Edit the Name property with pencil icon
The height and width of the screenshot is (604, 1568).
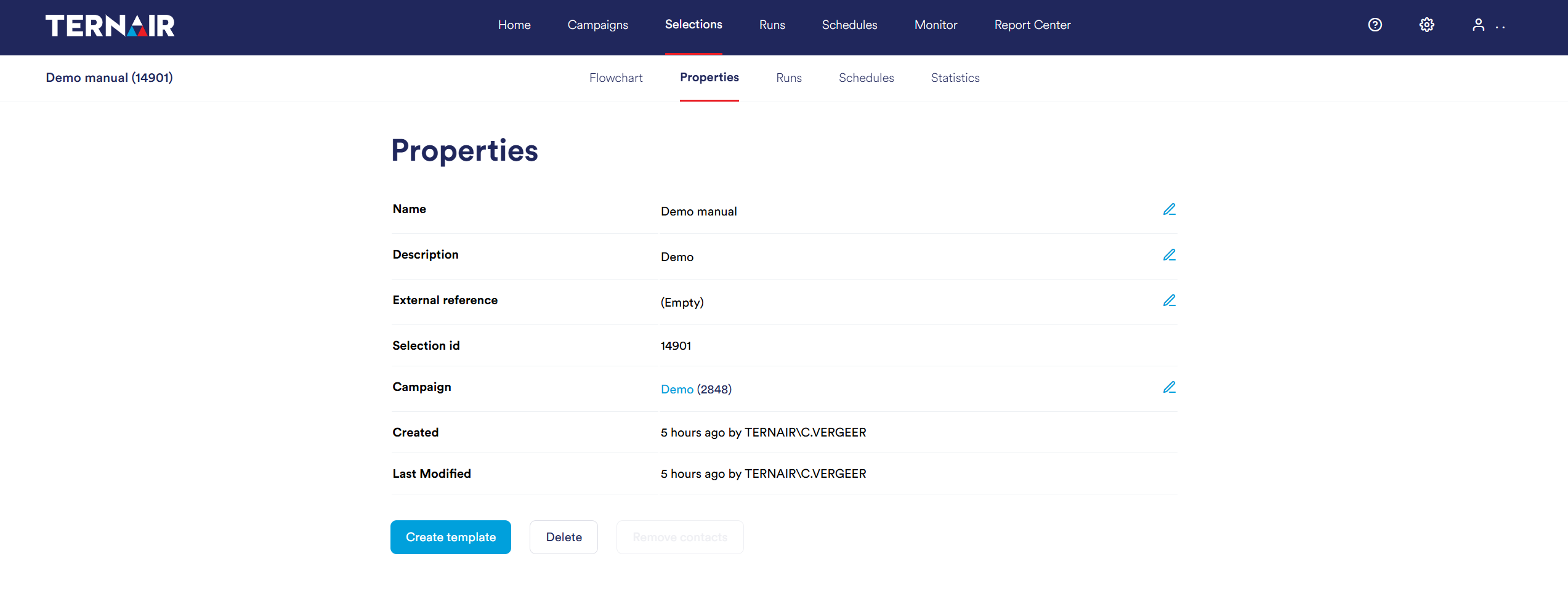(1170, 210)
